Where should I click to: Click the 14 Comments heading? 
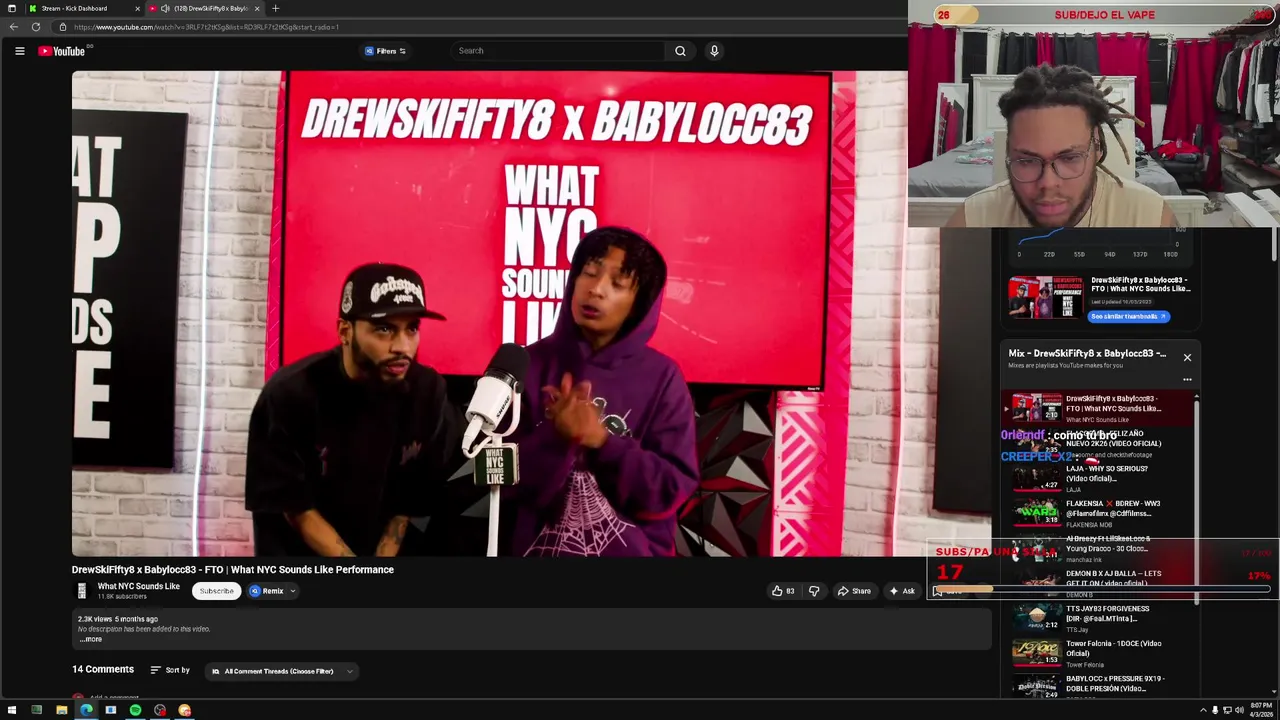pos(103,669)
